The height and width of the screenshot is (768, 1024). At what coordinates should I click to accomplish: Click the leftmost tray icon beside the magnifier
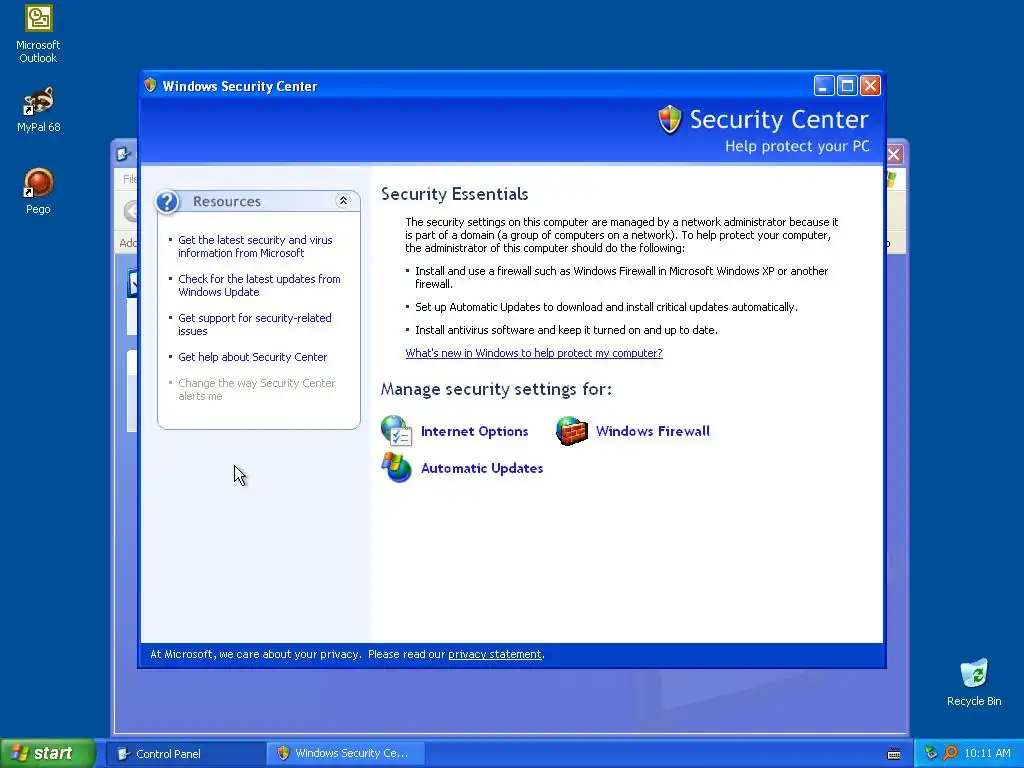931,754
